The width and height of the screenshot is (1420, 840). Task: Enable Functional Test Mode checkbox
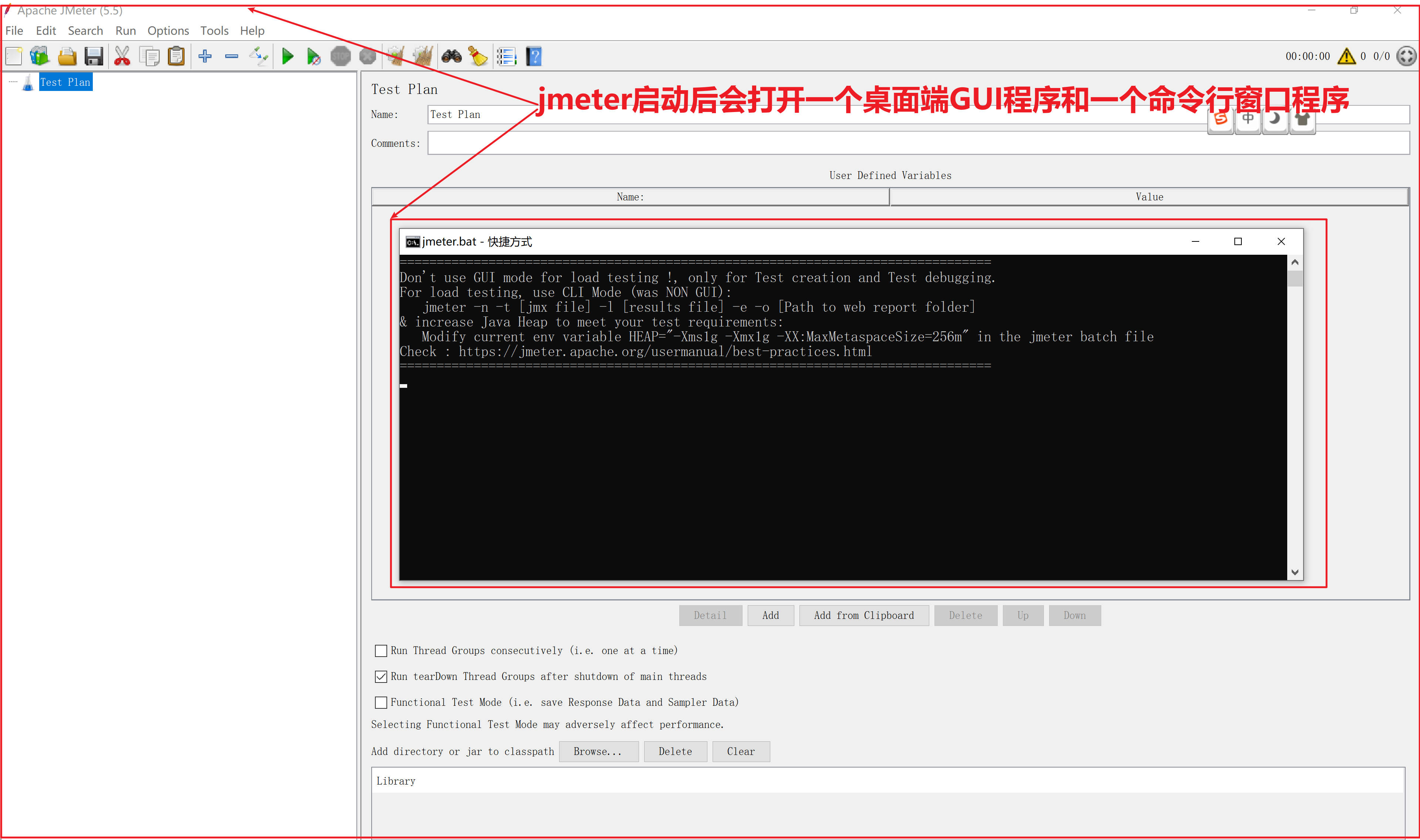[x=381, y=702]
